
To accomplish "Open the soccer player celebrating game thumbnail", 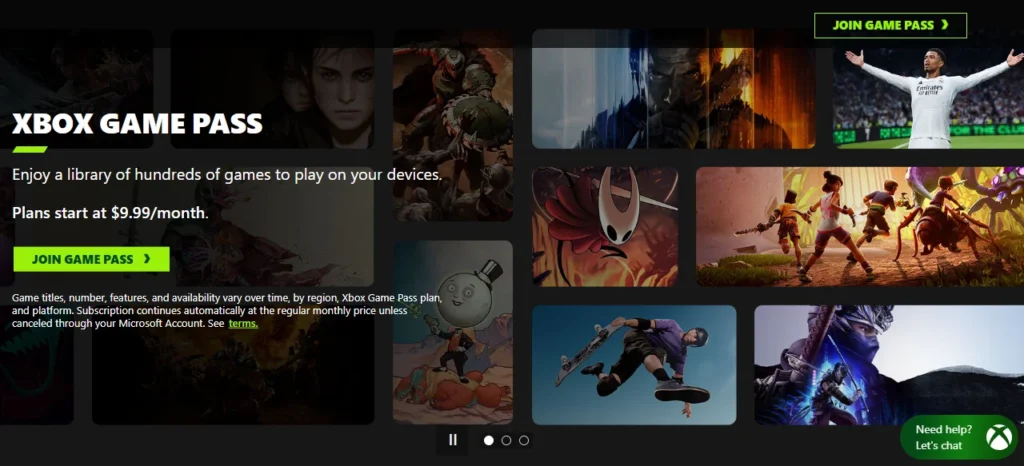I will [928, 89].
